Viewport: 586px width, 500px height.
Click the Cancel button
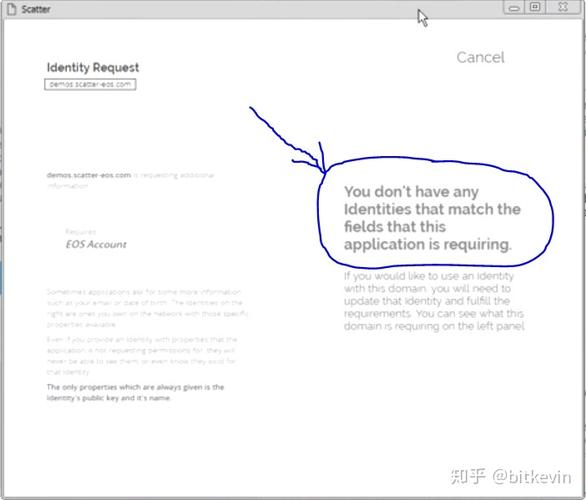pos(480,58)
